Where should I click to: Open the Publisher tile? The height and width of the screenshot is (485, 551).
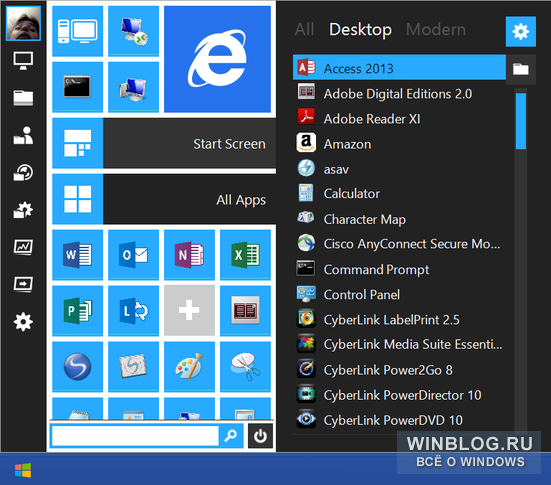(x=78, y=311)
